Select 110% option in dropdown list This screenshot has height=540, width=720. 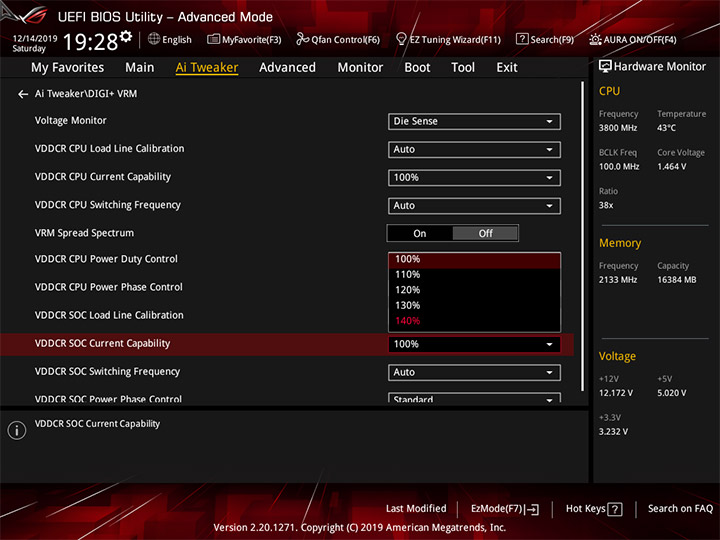tap(474, 275)
